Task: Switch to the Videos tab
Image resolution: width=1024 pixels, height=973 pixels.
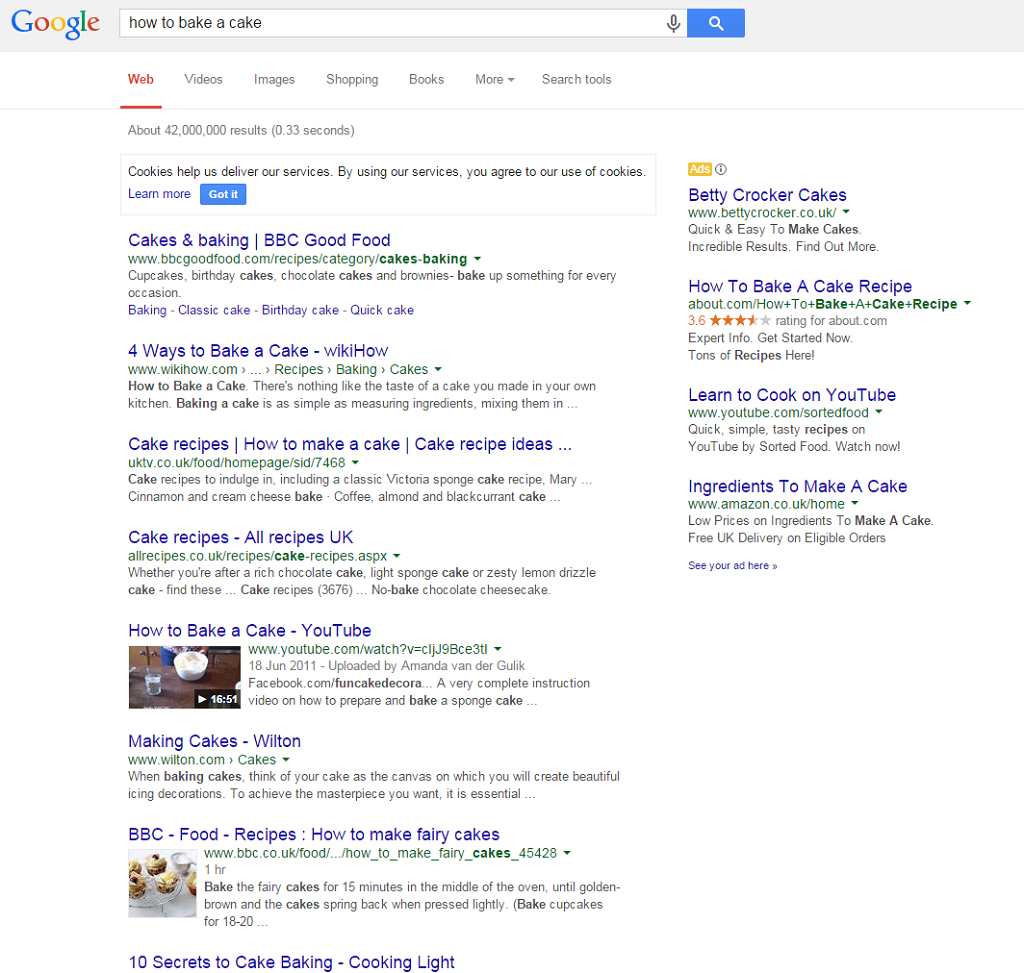Action: 203,80
